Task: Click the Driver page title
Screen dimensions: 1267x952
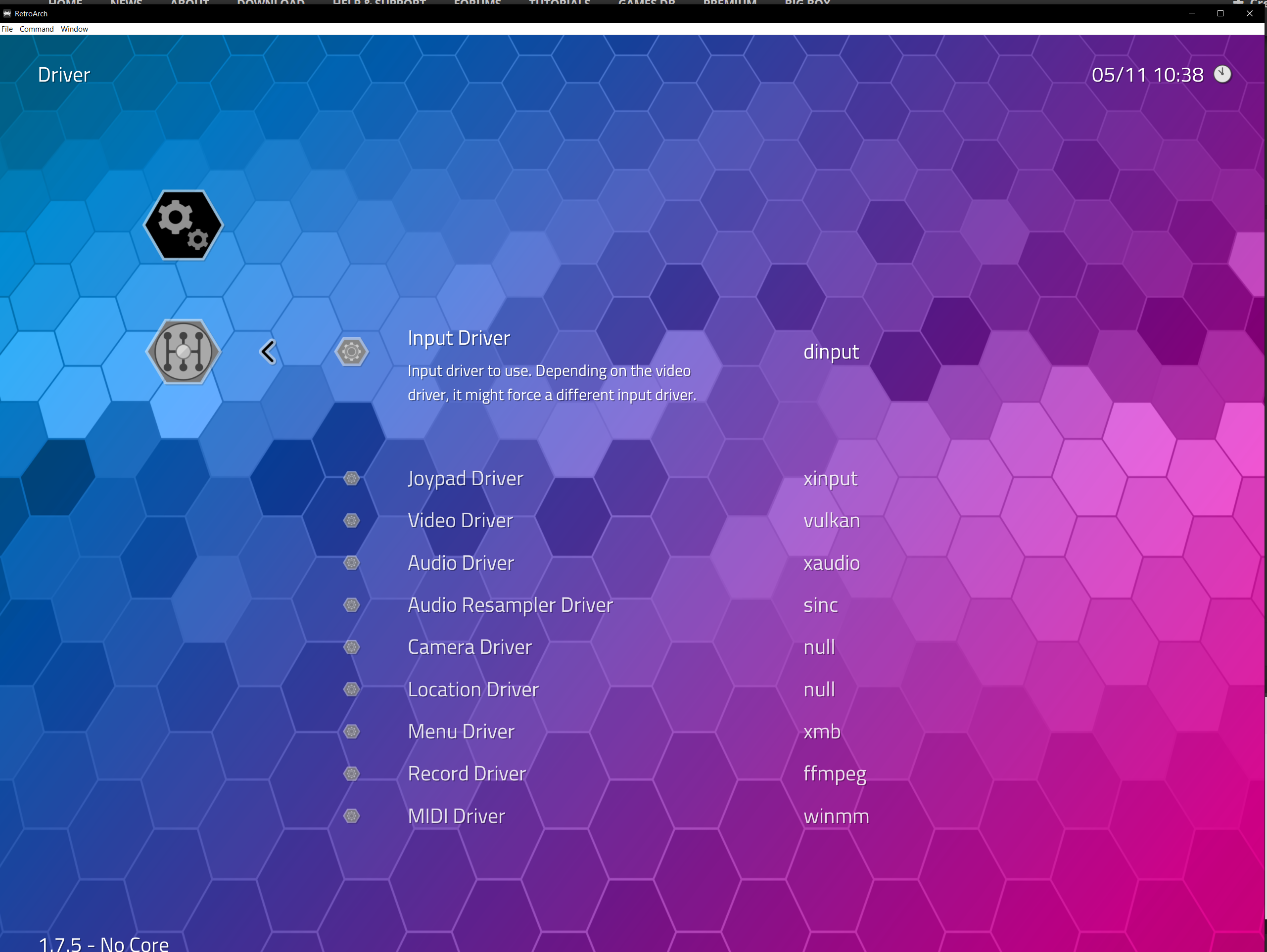Action: click(64, 74)
